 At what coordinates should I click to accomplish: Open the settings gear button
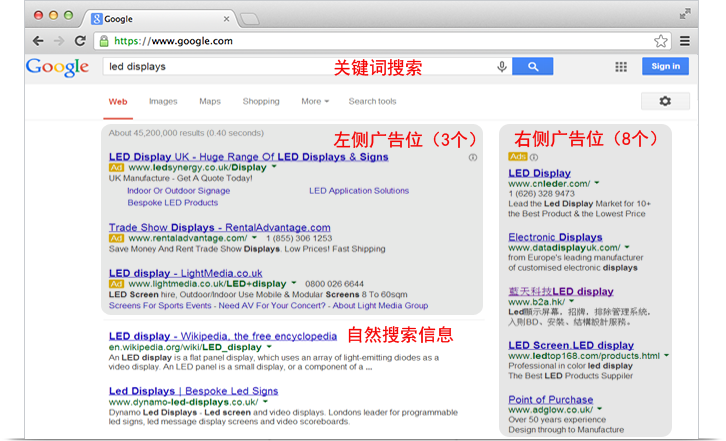point(665,101)
